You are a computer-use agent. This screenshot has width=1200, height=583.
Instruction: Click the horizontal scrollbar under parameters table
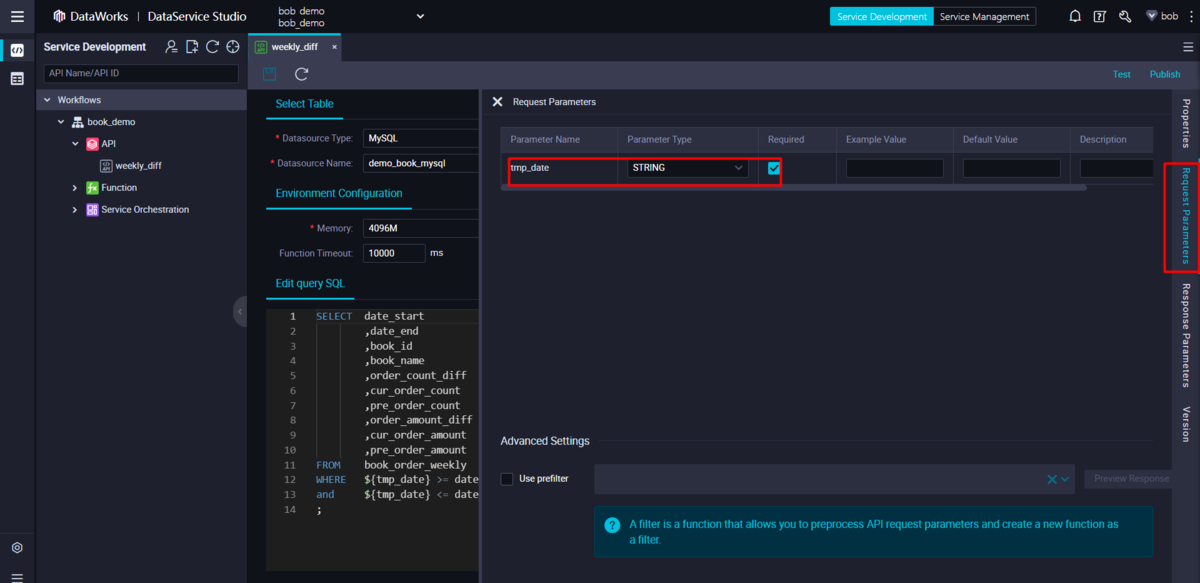(x=793, y=187)
